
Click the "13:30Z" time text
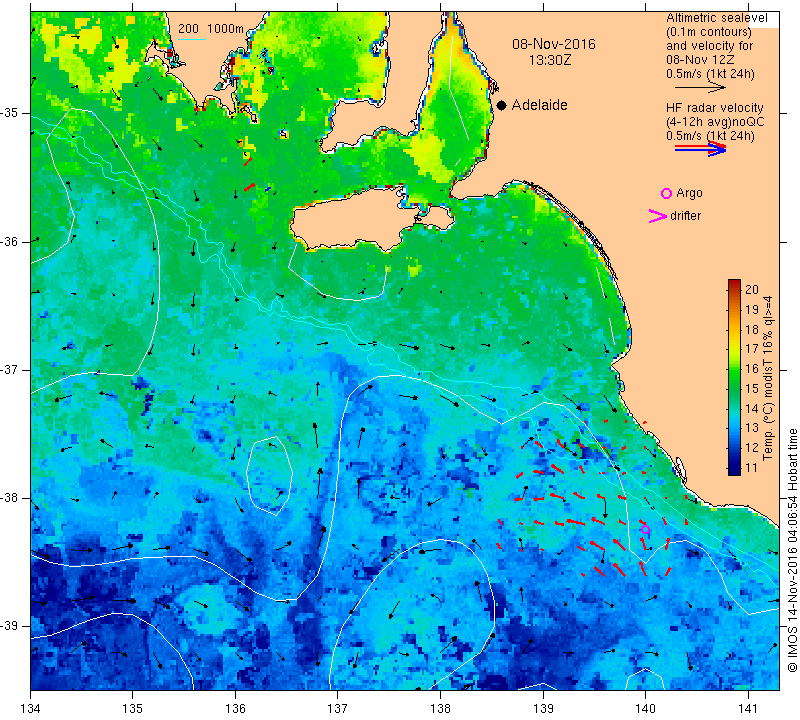point(549,61)
